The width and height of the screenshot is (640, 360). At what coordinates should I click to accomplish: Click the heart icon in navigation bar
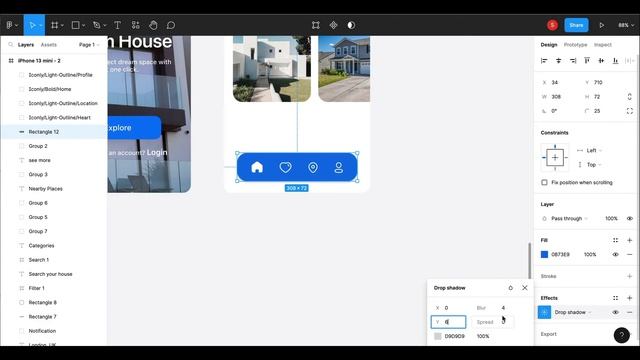coord(285,167)
